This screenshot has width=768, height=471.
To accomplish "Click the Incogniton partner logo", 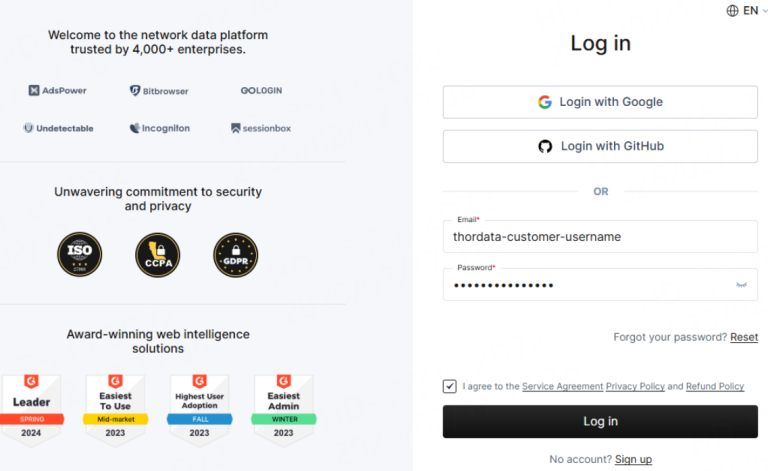I will pyautogui.click(x=159, y=128).
